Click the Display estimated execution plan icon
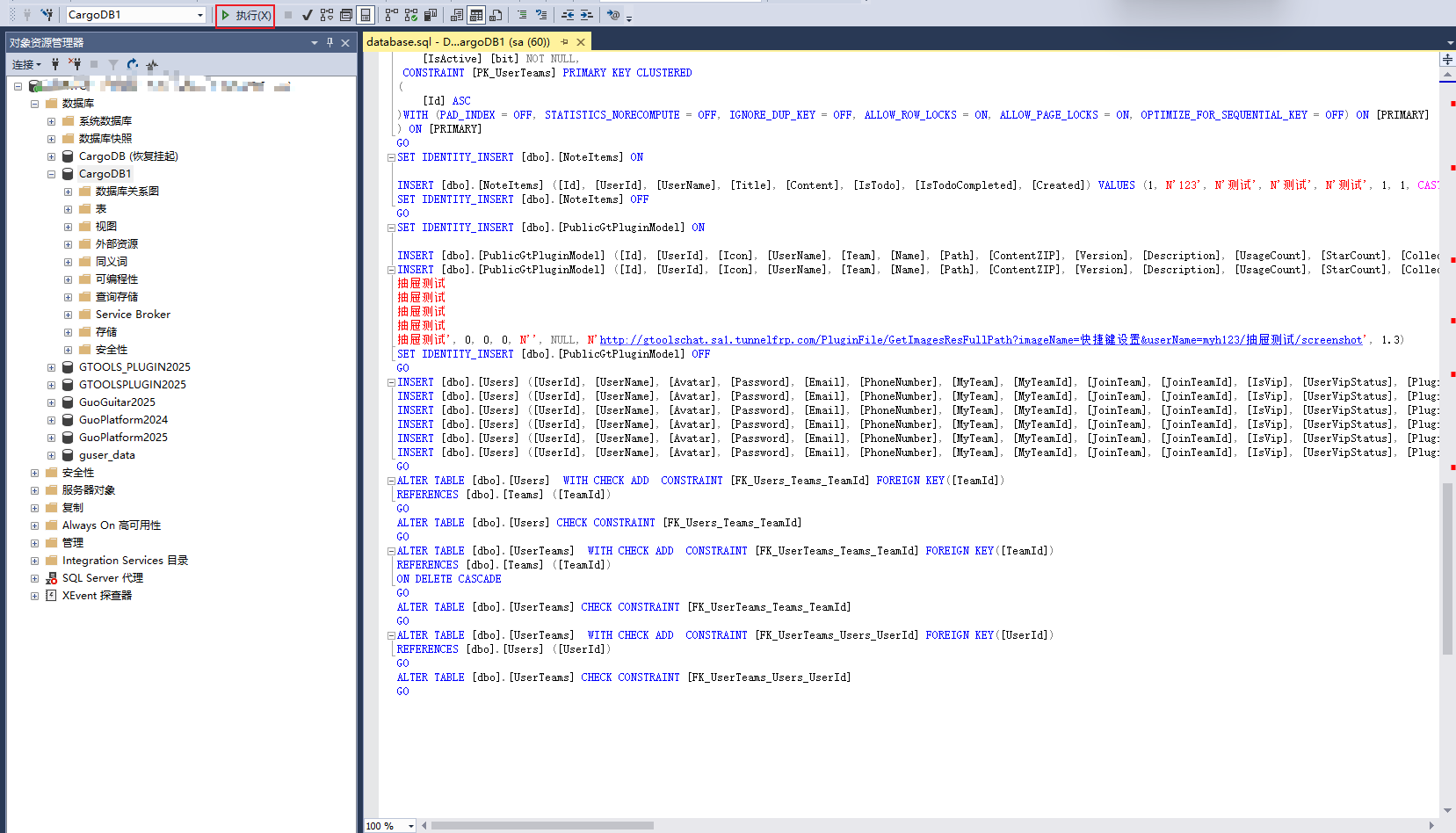1456x833 pixels. pos(327,15)
